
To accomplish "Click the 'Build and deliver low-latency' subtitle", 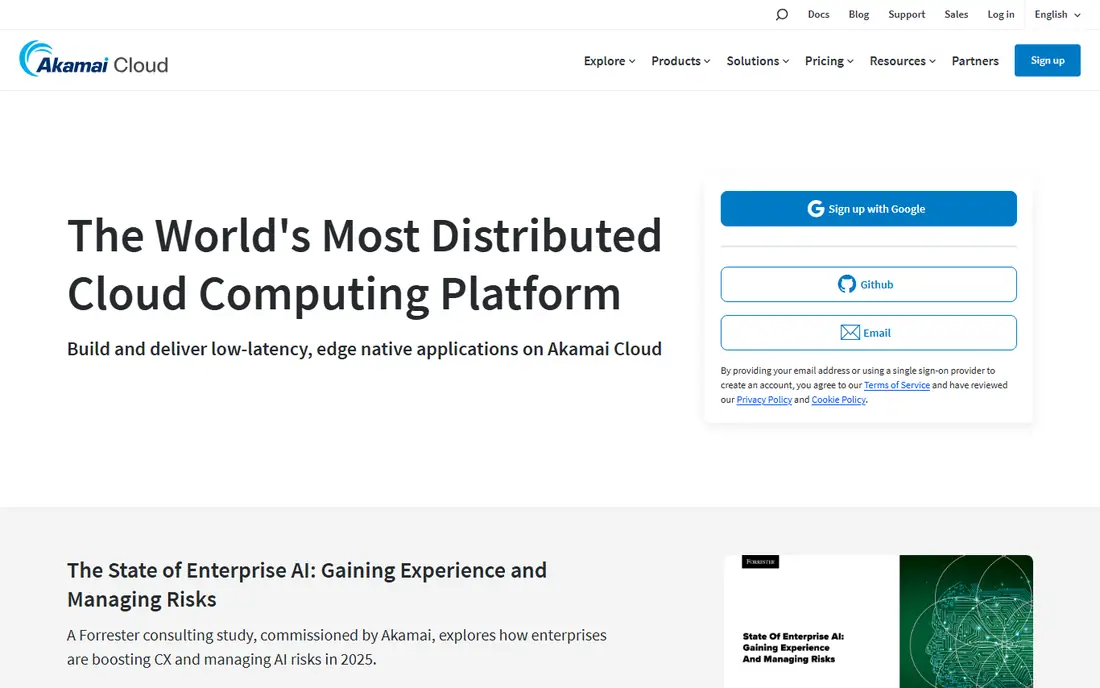I will (x=364, y=349).
